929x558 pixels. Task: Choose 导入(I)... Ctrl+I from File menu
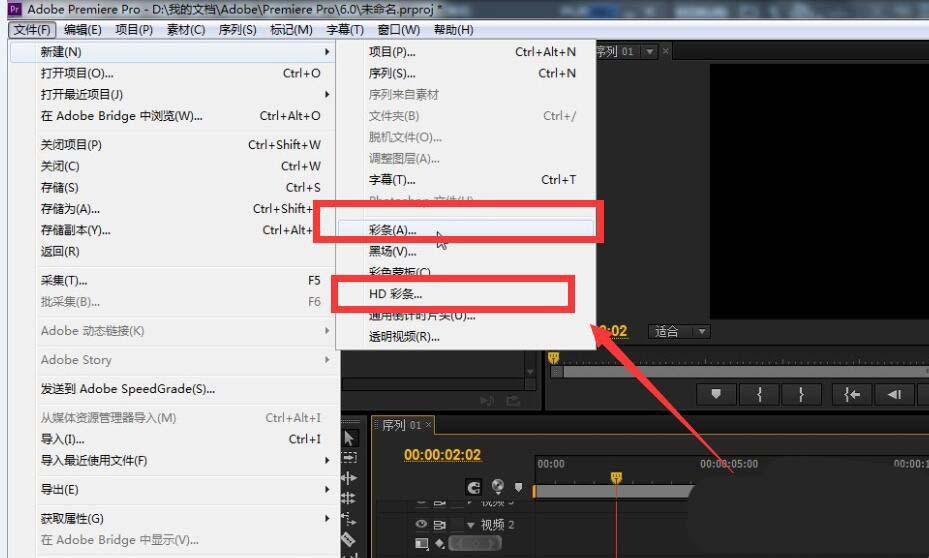pos(173,439)
